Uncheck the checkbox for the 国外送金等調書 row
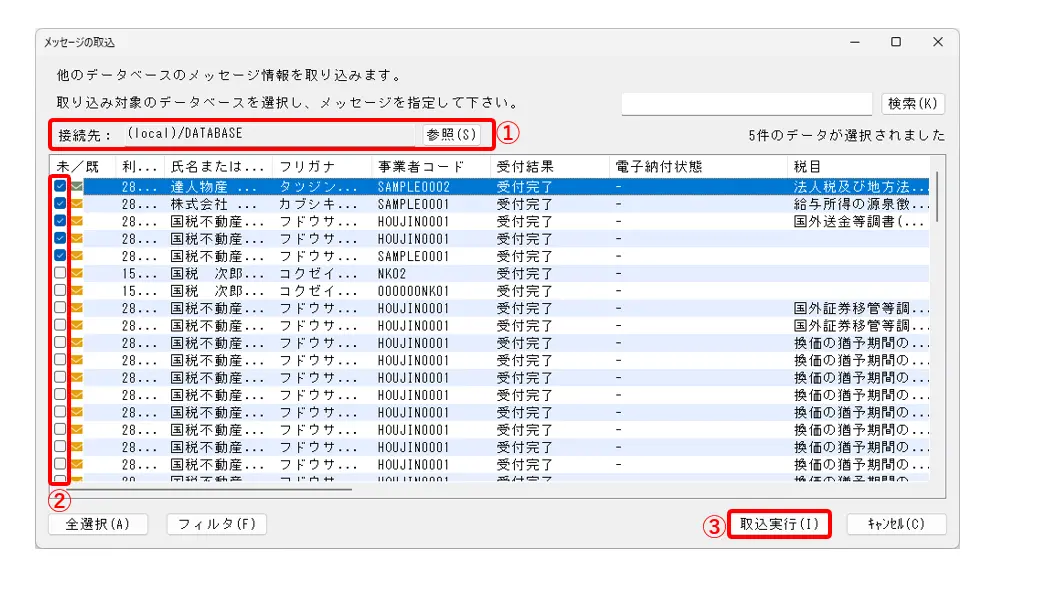 click(60, 221)
